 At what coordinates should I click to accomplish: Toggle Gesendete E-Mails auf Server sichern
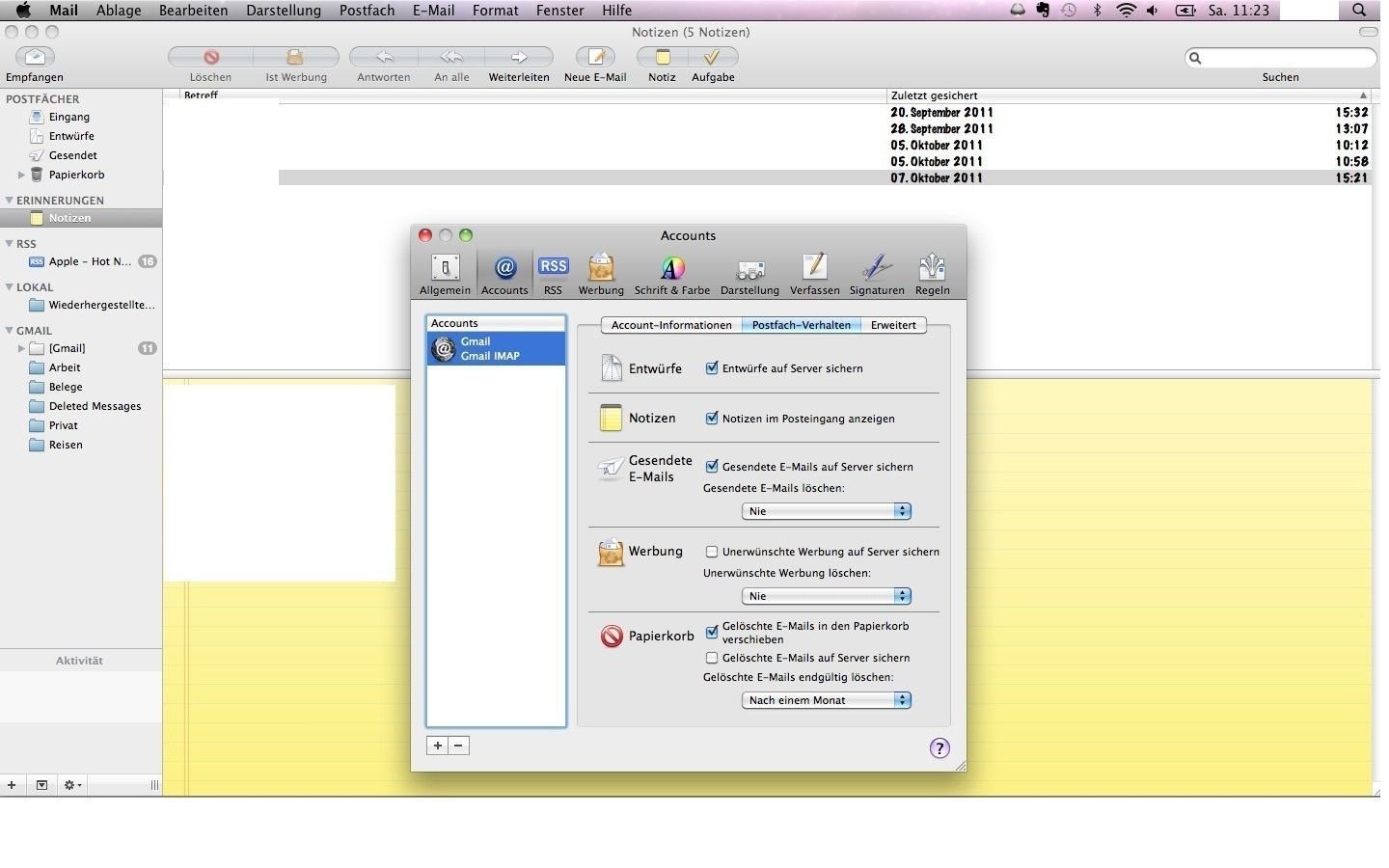pos(712,466)
